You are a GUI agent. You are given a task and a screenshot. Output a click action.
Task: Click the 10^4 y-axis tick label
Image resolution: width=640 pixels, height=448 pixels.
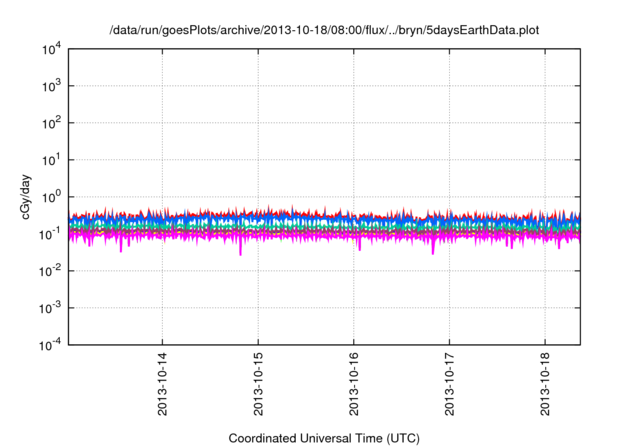pyautogui.click(x=50, y=49)
